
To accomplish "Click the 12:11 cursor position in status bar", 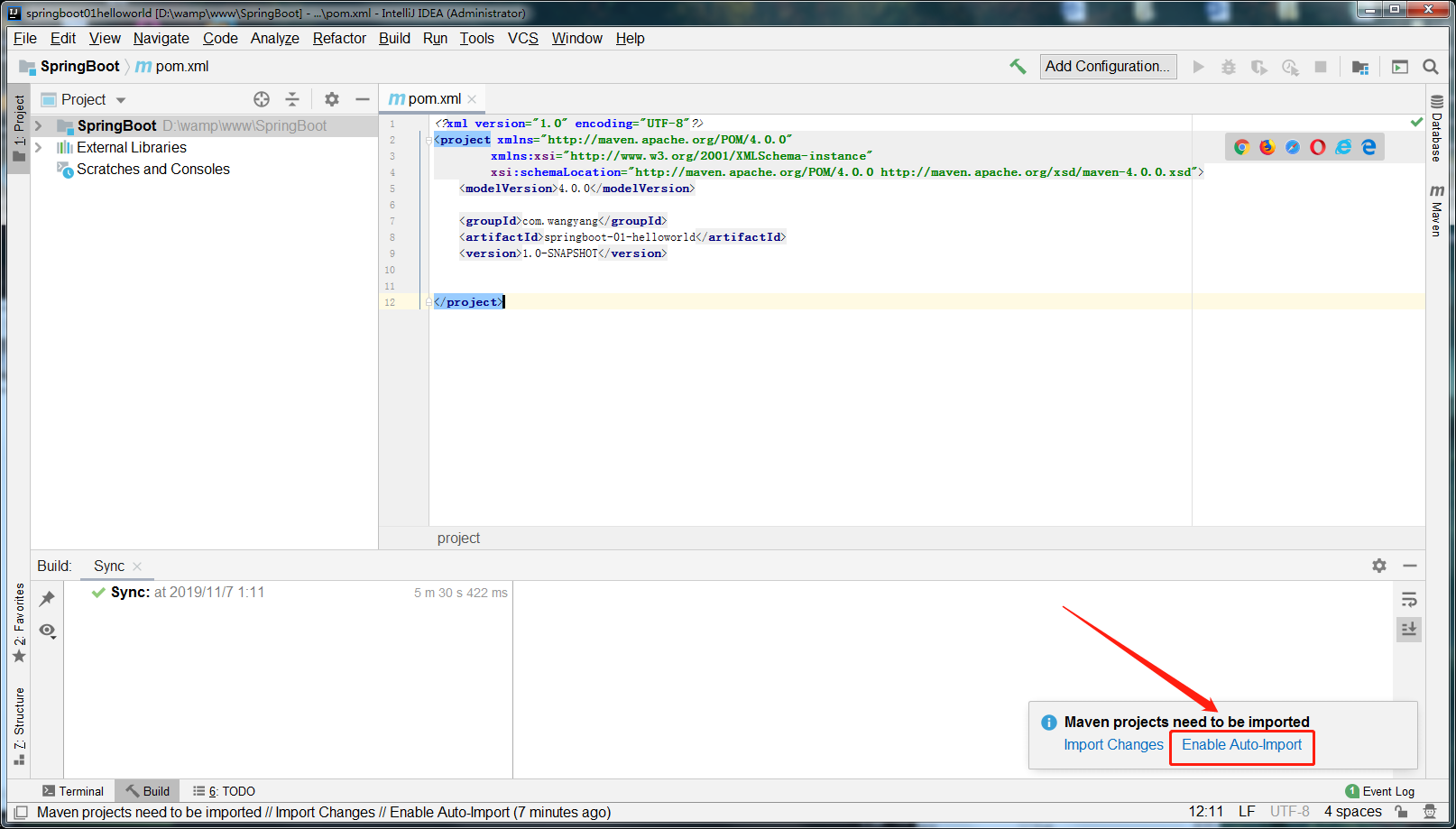I will click(x=1206, y=812).
